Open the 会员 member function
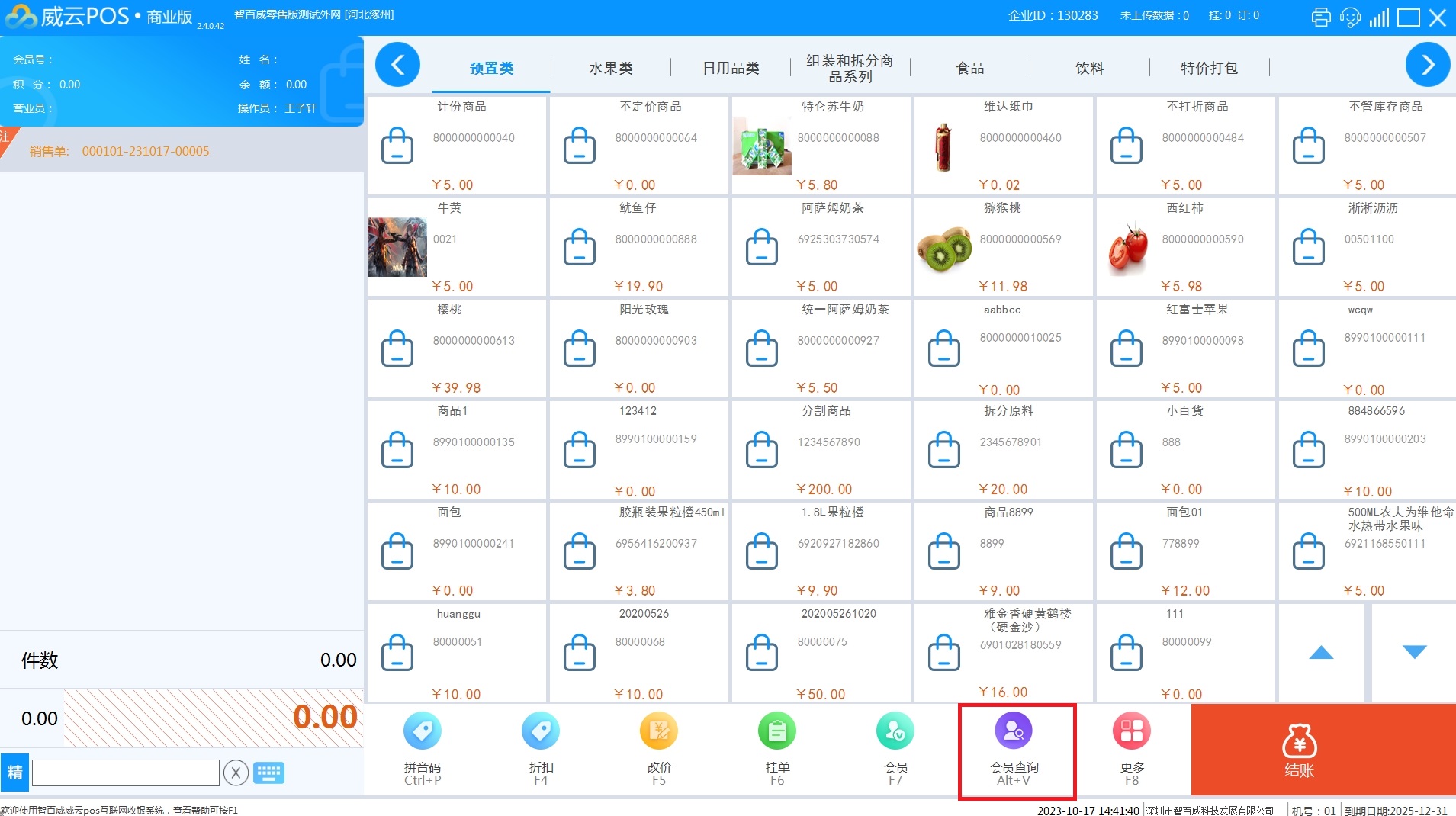 click(x=895, y=748)
